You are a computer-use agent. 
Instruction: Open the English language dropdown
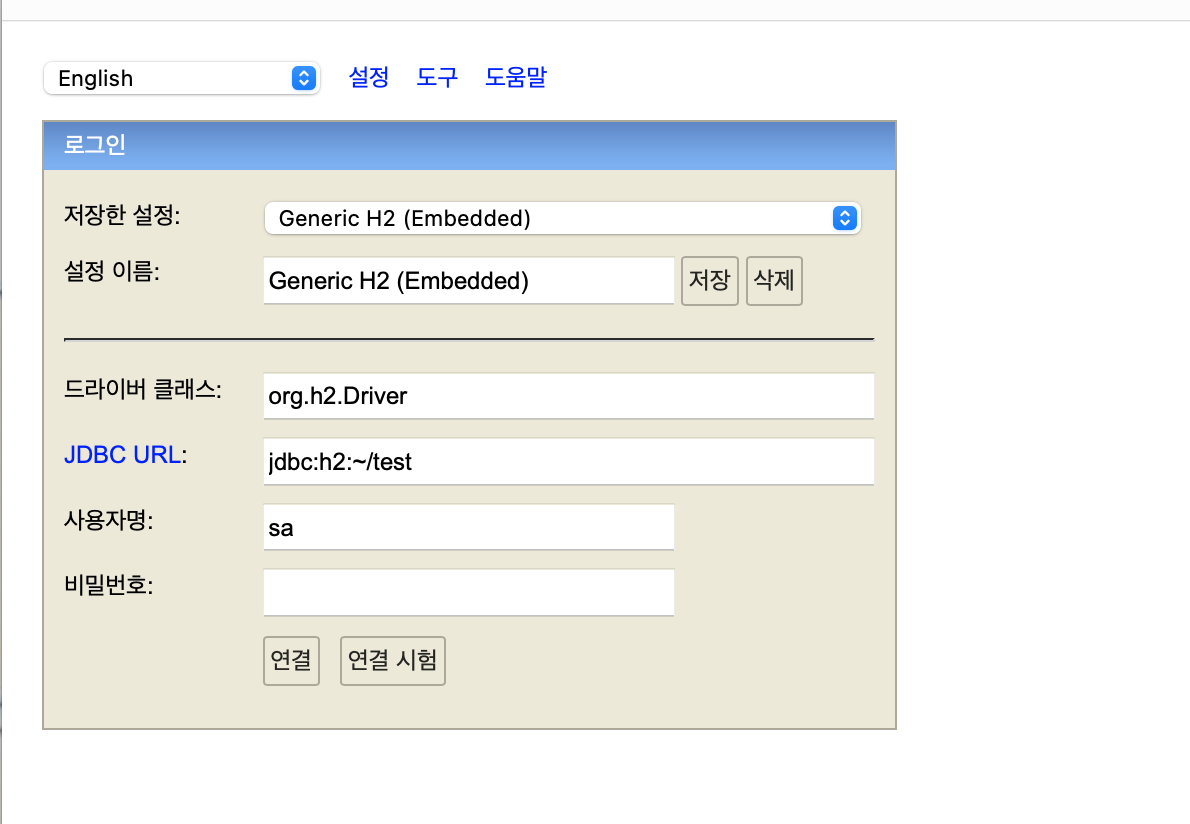tap(182, 78)
